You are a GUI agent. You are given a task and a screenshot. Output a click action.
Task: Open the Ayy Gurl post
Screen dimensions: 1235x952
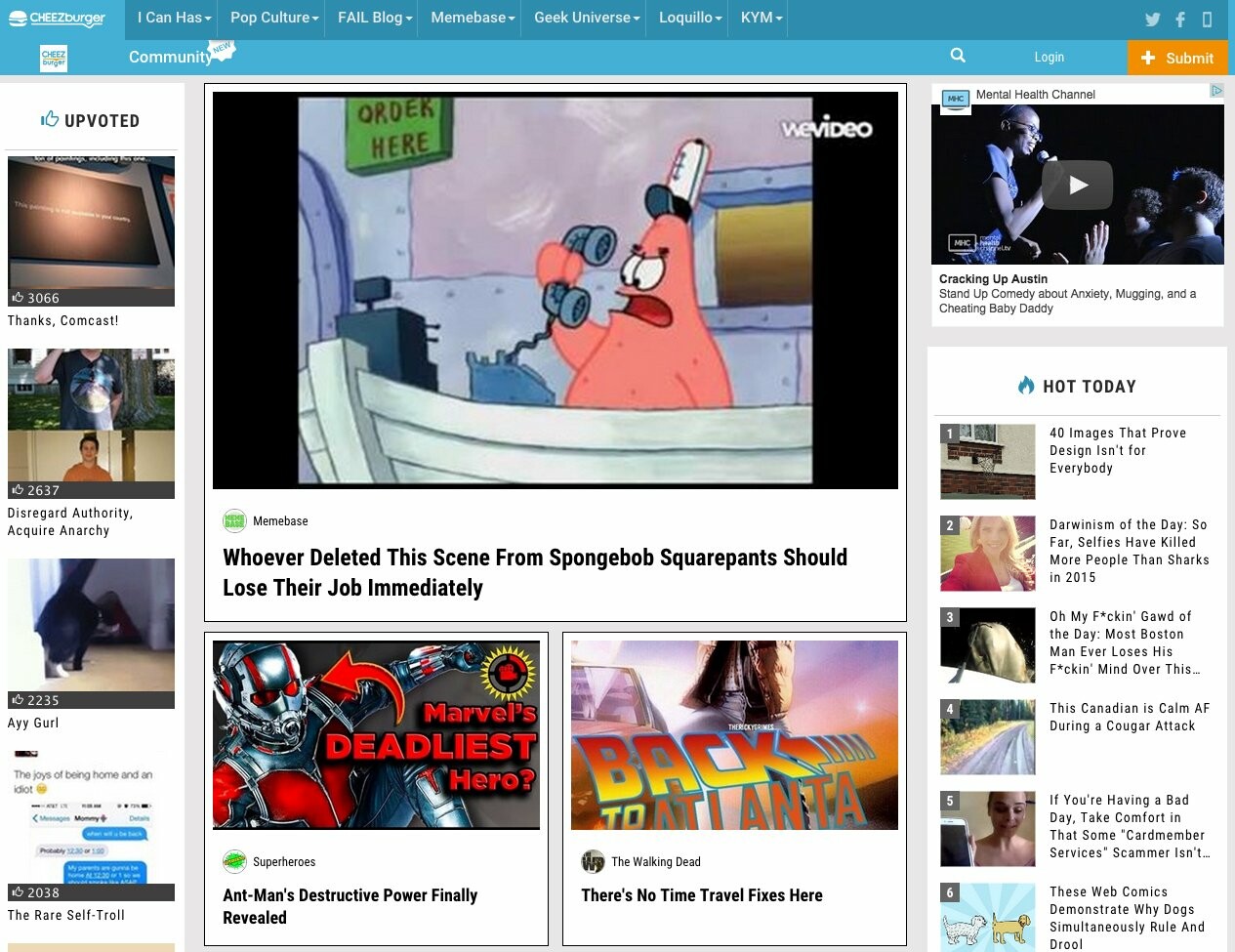(x=33, y=723)
